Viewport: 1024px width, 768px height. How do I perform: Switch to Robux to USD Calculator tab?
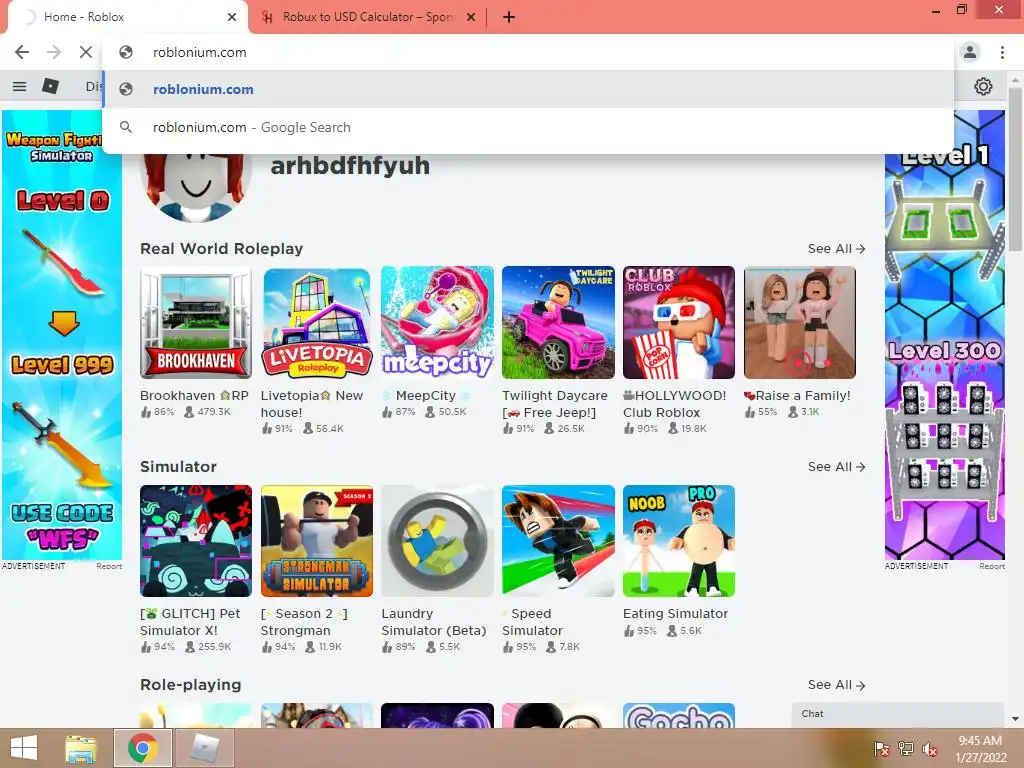(367, 17)
